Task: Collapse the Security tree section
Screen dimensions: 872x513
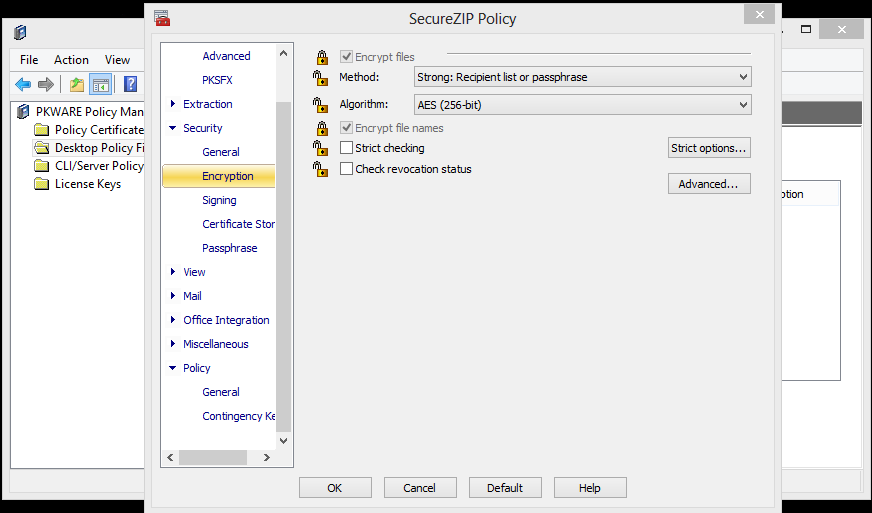Action: [173, 128]
